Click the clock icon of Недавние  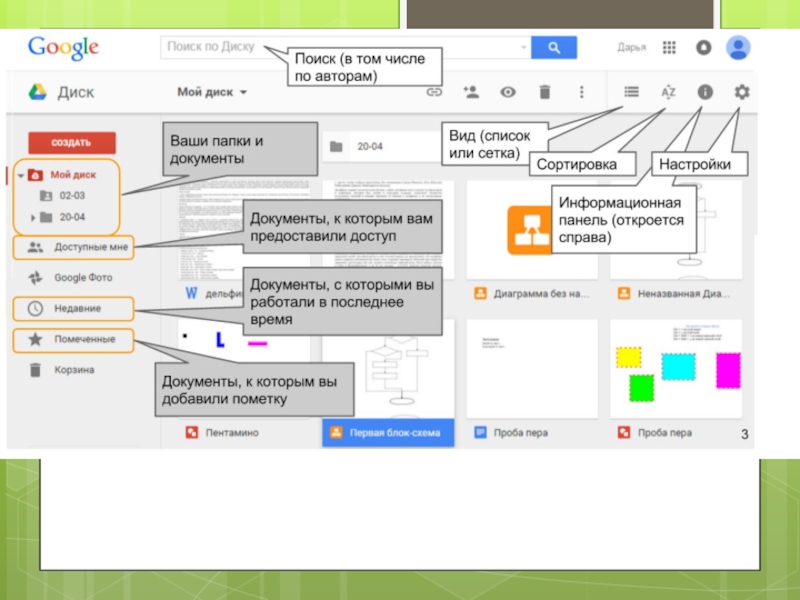[x=35, y=309]
